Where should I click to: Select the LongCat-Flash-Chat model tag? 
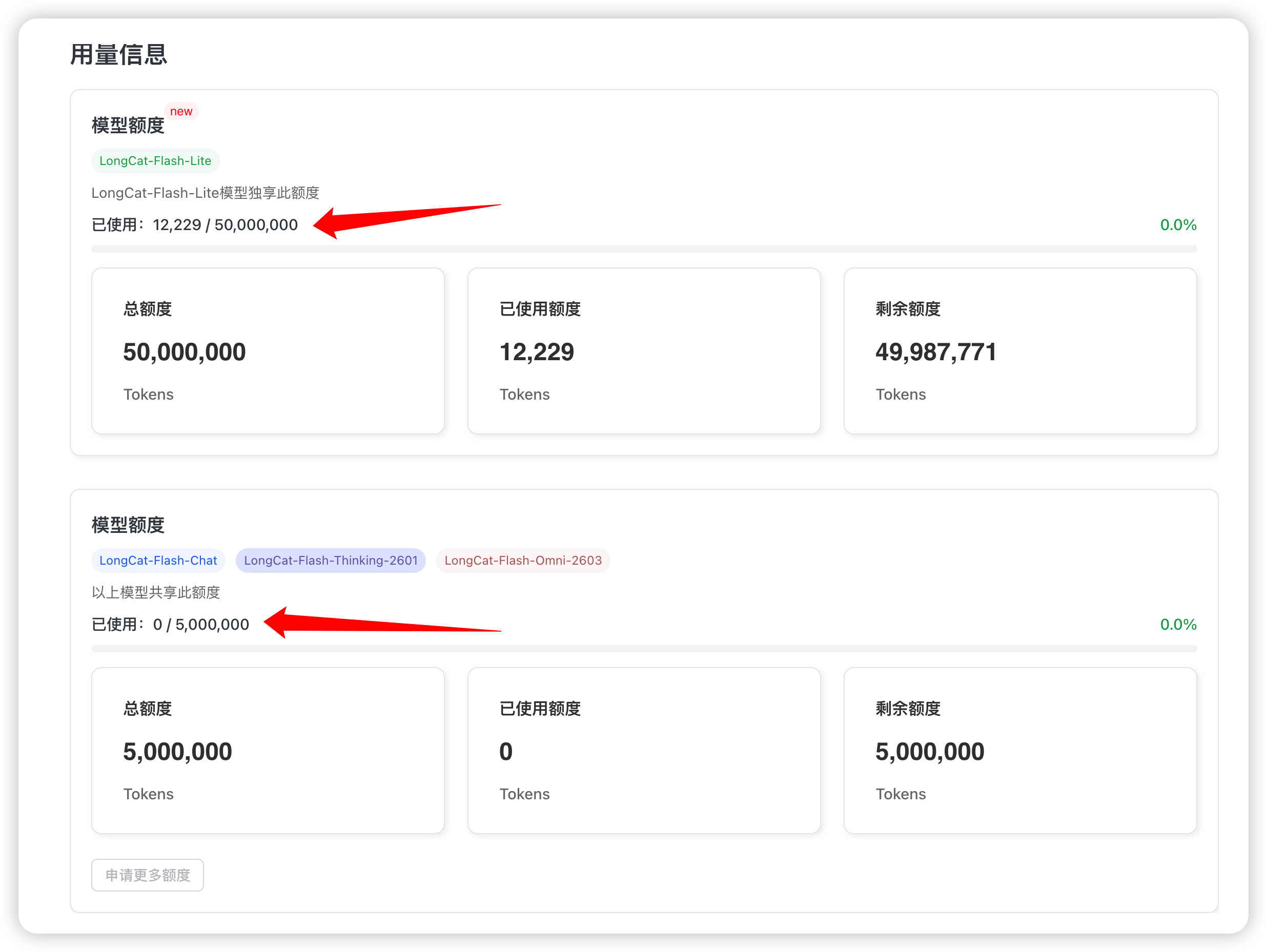(158, 561)
